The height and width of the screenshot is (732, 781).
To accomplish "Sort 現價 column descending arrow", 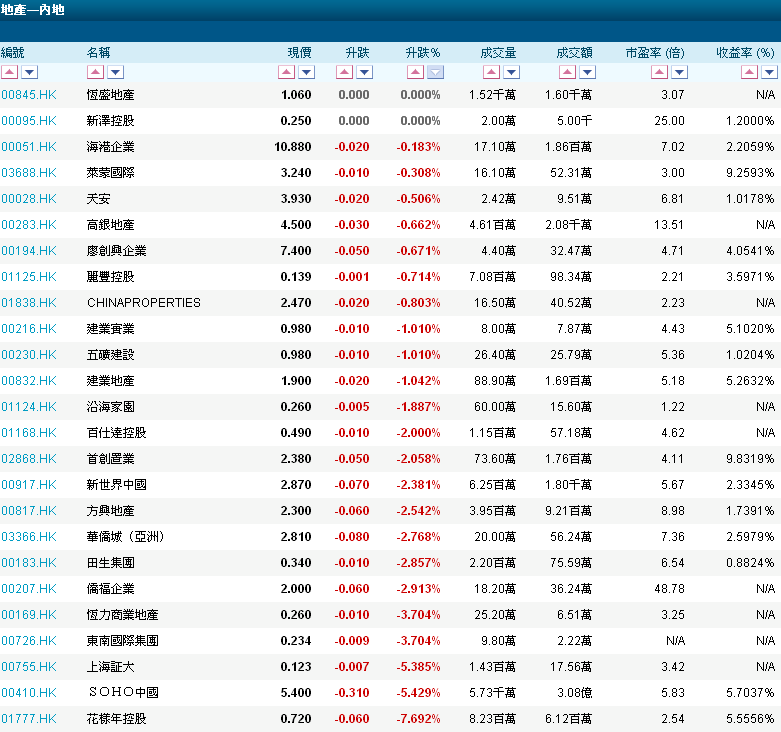I will [306, 72].
